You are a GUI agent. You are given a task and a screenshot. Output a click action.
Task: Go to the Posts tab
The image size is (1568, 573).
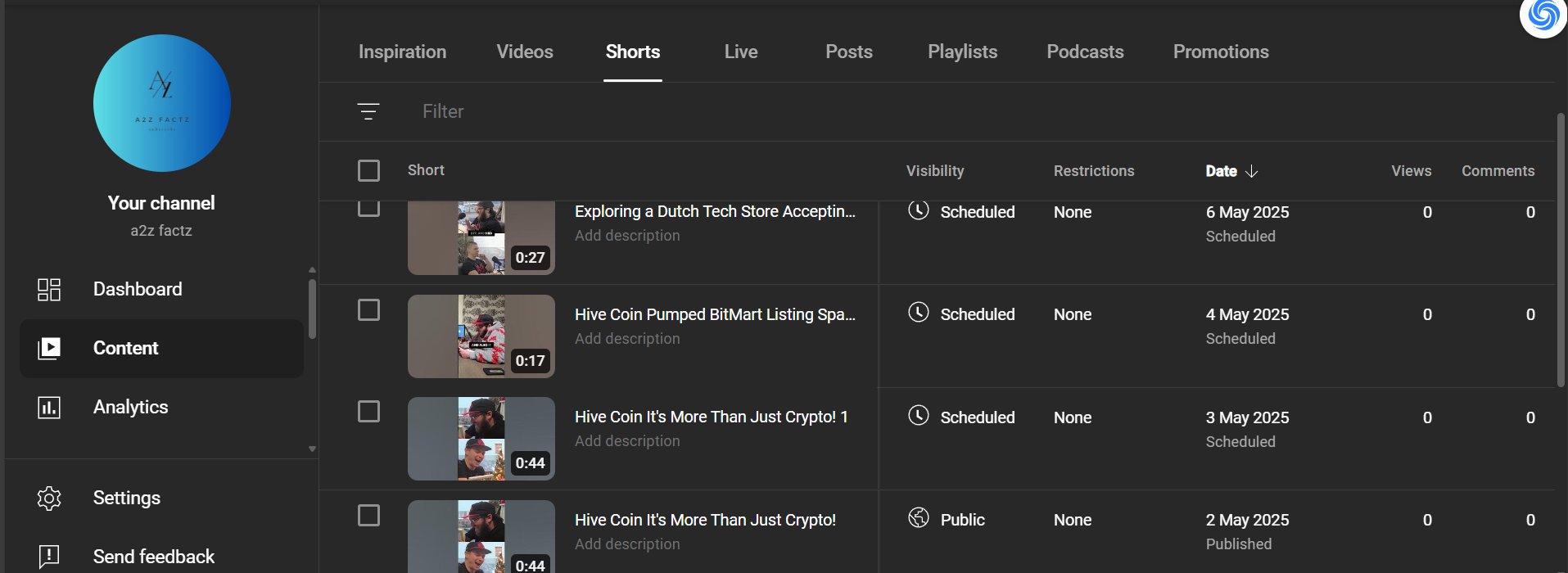pyautogui.click(x=849, y=52)
